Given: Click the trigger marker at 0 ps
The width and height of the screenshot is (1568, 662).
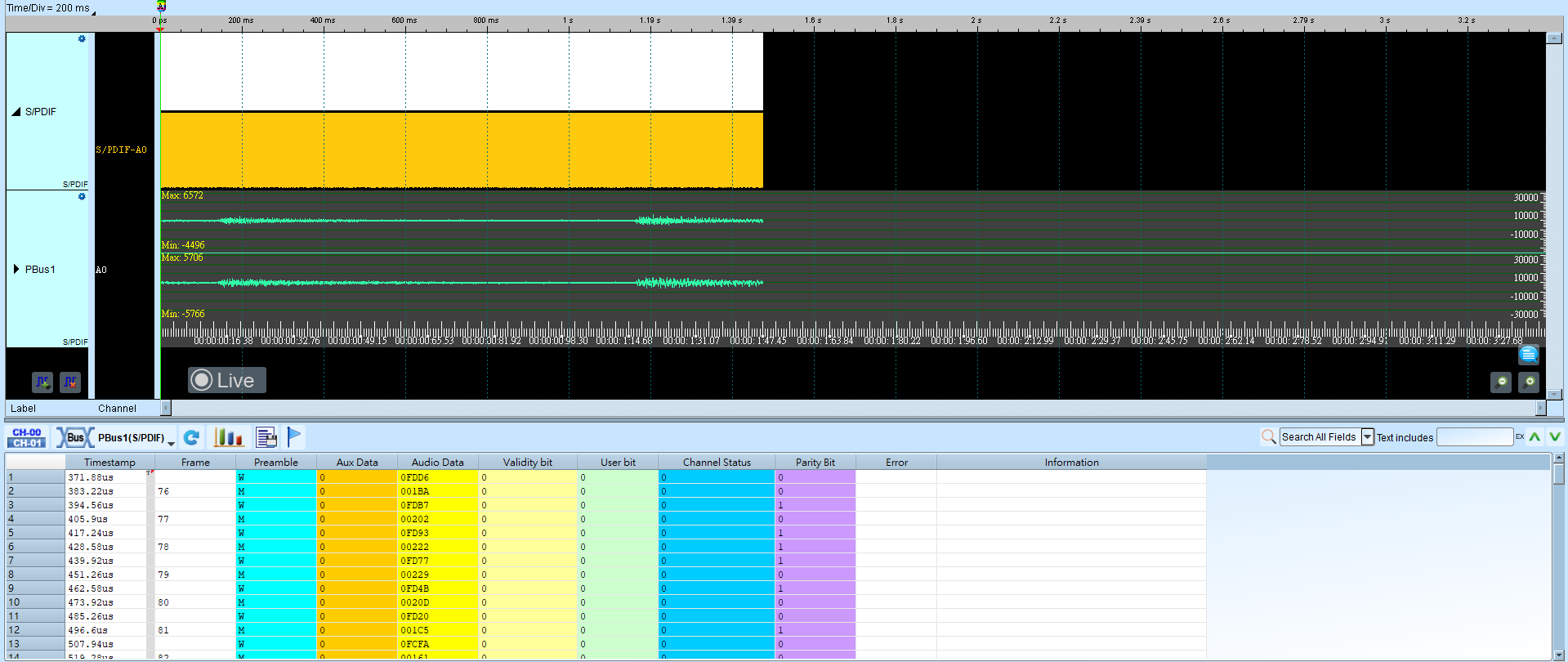Looking at the screenshot, I should 160,29.
